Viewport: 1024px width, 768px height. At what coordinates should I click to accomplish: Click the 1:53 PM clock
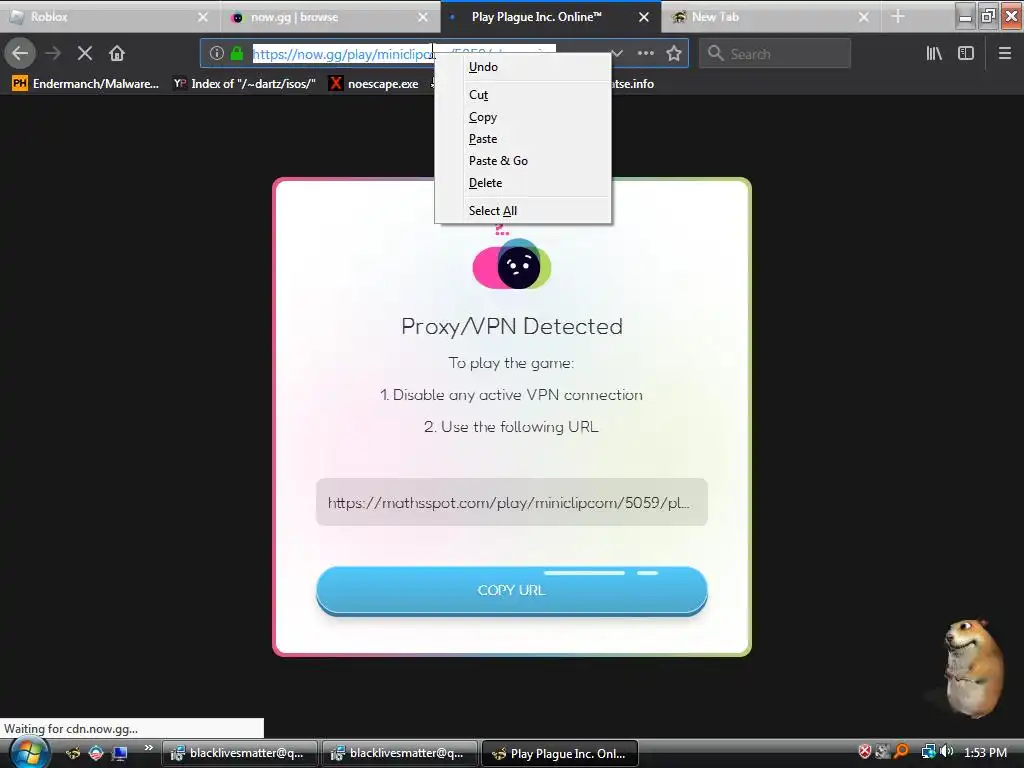point(985,752)
